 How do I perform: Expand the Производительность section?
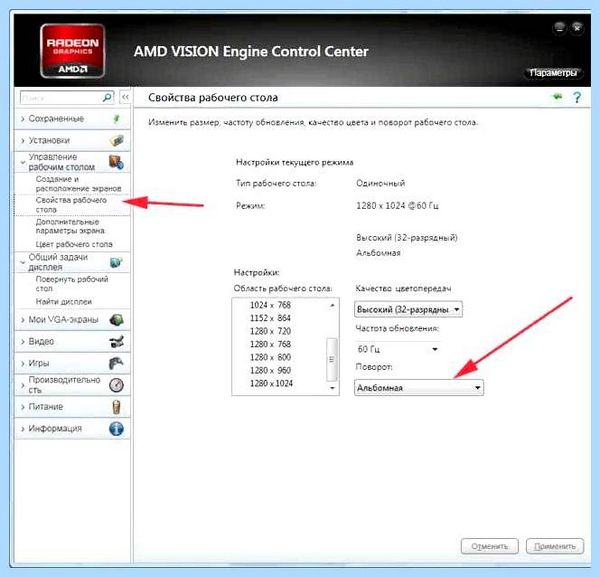[x=23, y=385]
